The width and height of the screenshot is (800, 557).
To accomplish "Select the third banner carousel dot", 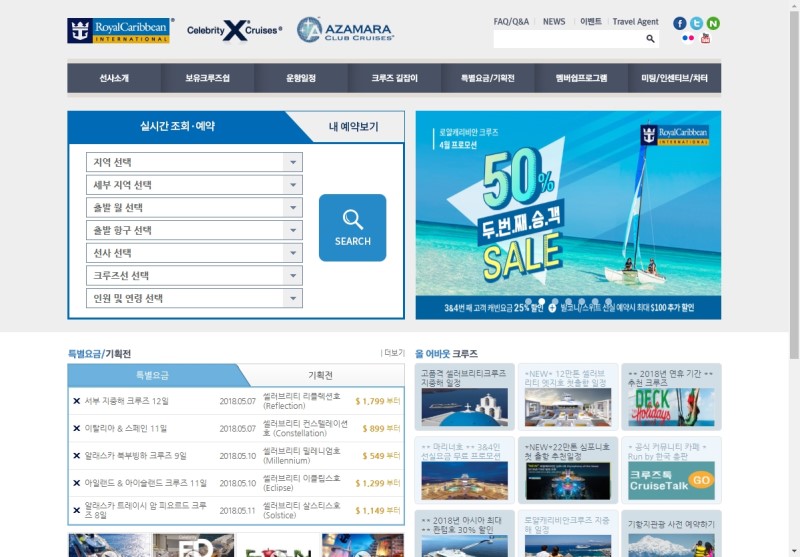I will [x=555, y=301].
